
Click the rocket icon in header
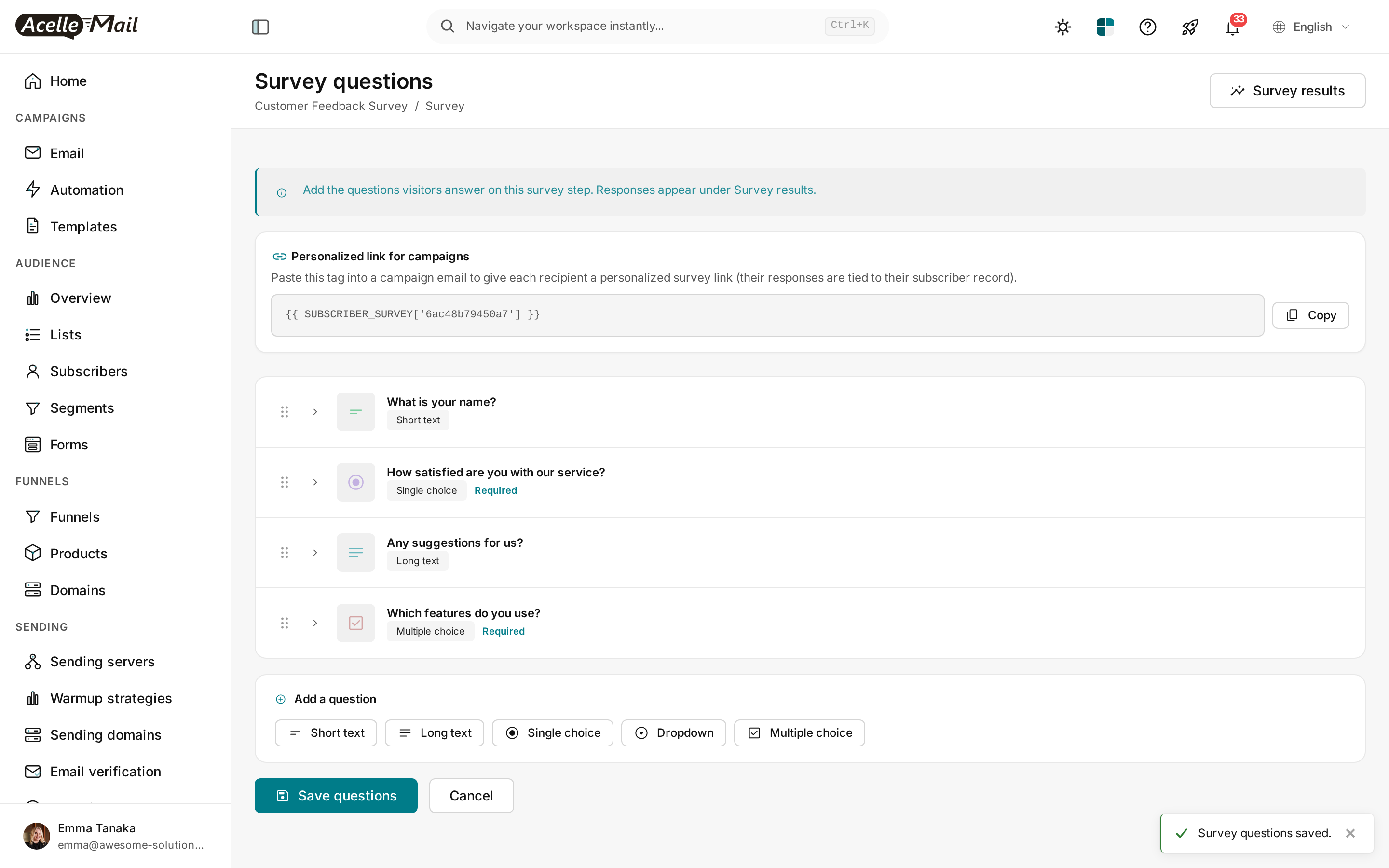coord(1190,27)
